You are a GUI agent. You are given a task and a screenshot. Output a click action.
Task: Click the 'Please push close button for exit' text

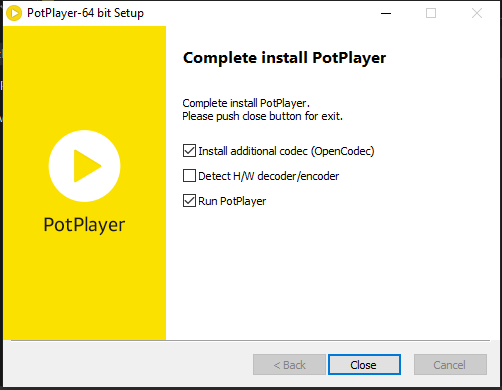(262, 116)
